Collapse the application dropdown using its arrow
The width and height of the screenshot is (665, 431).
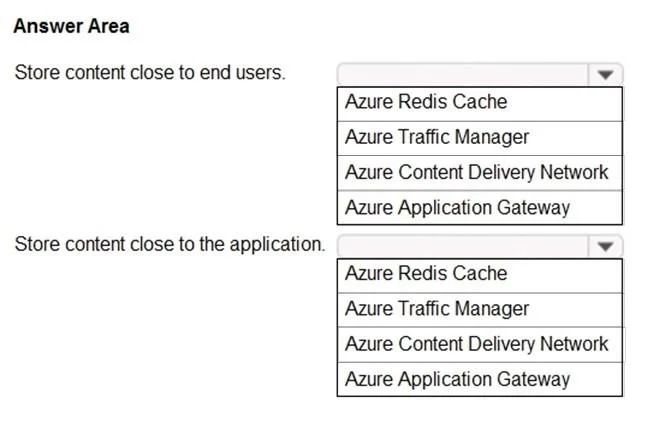(605, 246)
